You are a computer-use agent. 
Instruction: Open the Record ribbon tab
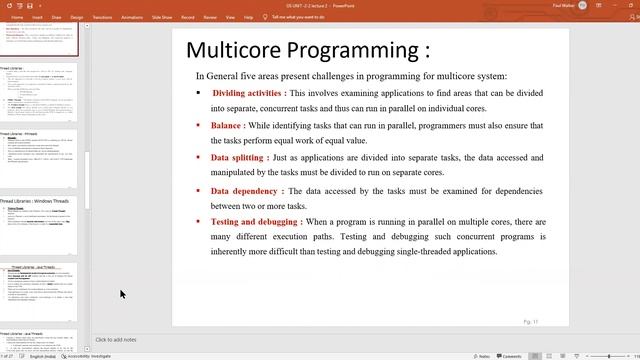pos(188,18)
